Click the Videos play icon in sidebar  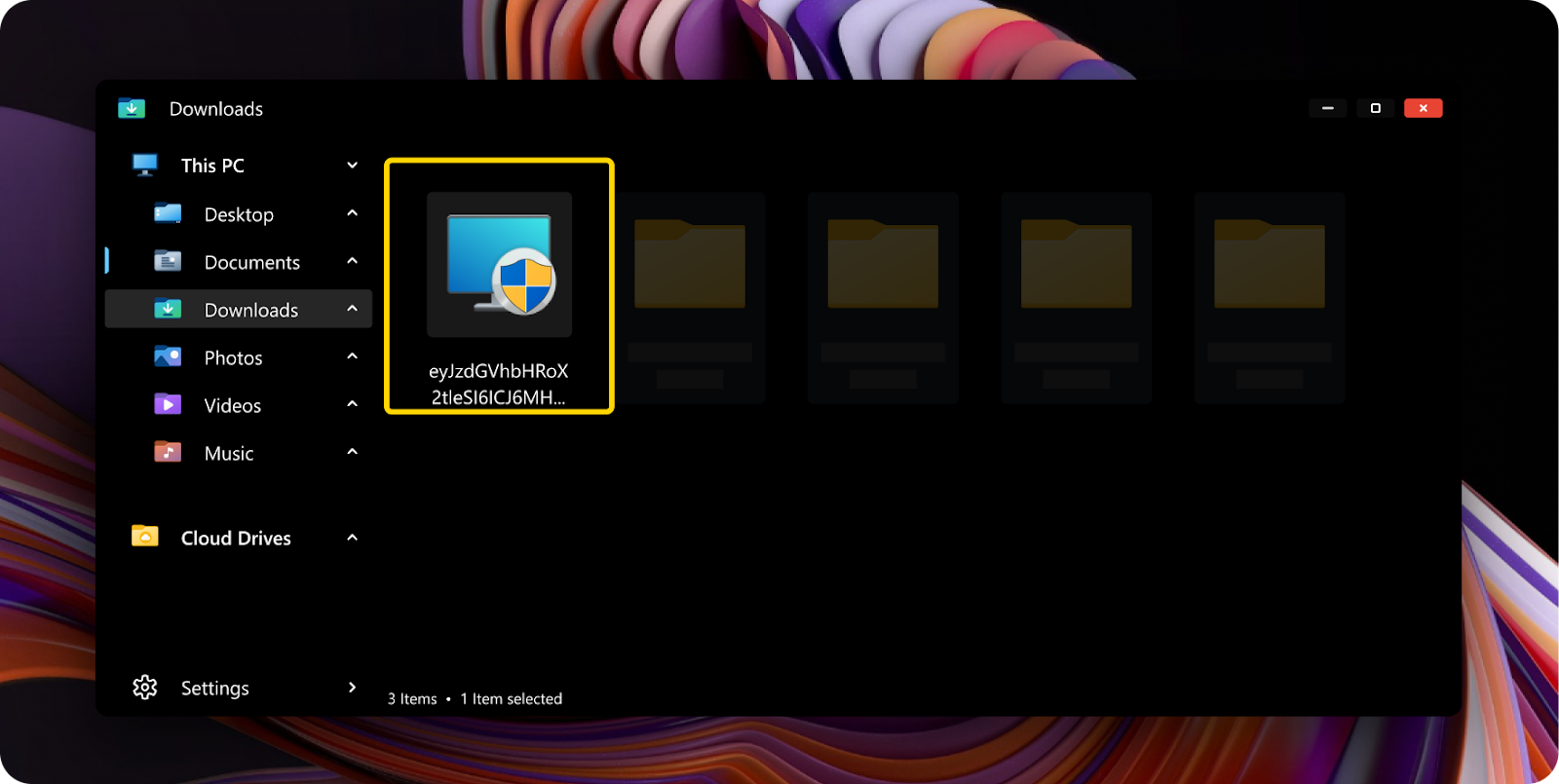[x=168, y=404]
